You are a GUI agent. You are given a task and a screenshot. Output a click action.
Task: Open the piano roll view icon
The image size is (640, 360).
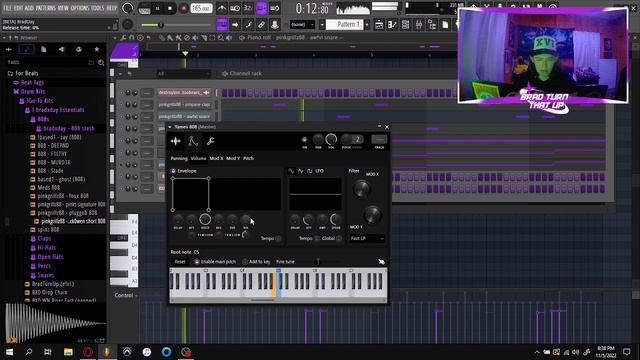click(x=392, y=25)
